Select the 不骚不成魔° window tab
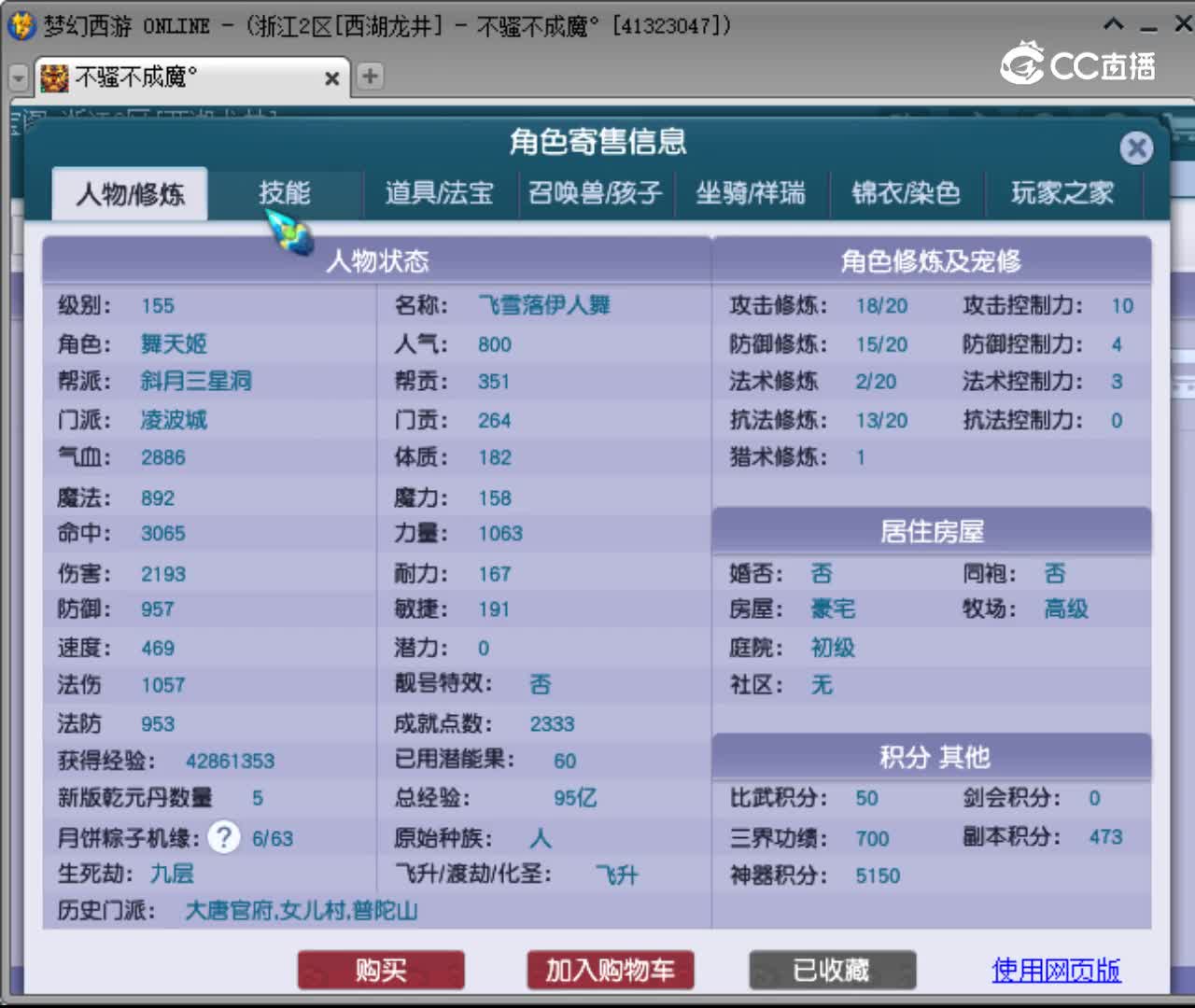The width and height of the screenshot is (1195, 1008). coord(191,77)
